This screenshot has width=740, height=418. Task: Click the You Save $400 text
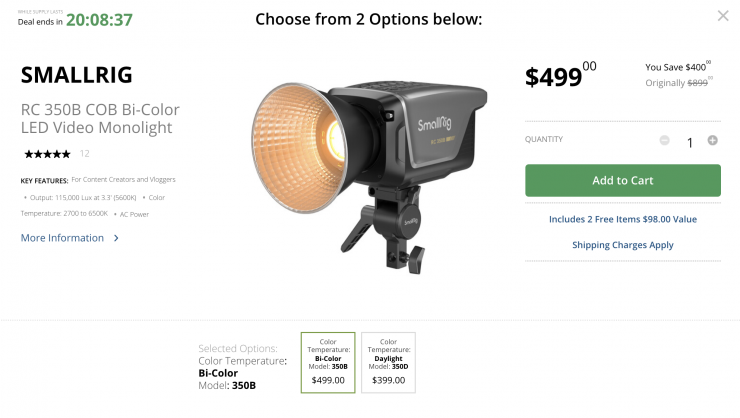coord(676,67)
